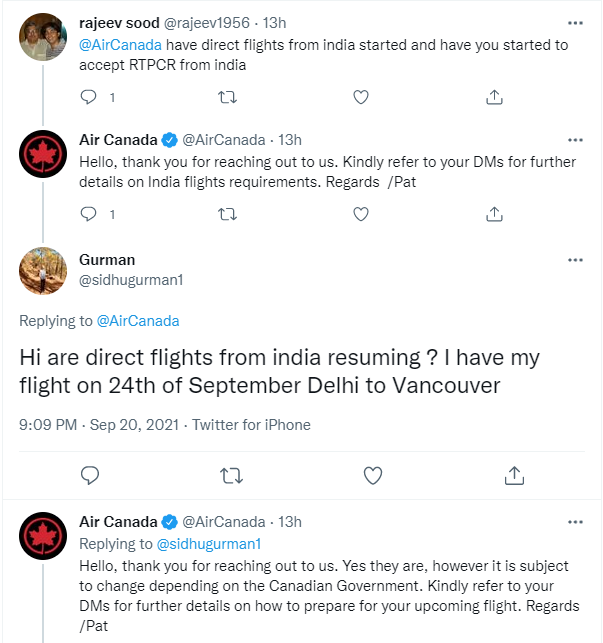Like rajeev sood's tweet
Image resolution: width=603 pixels, height=643 pixels.
click(x=362, y=97)
